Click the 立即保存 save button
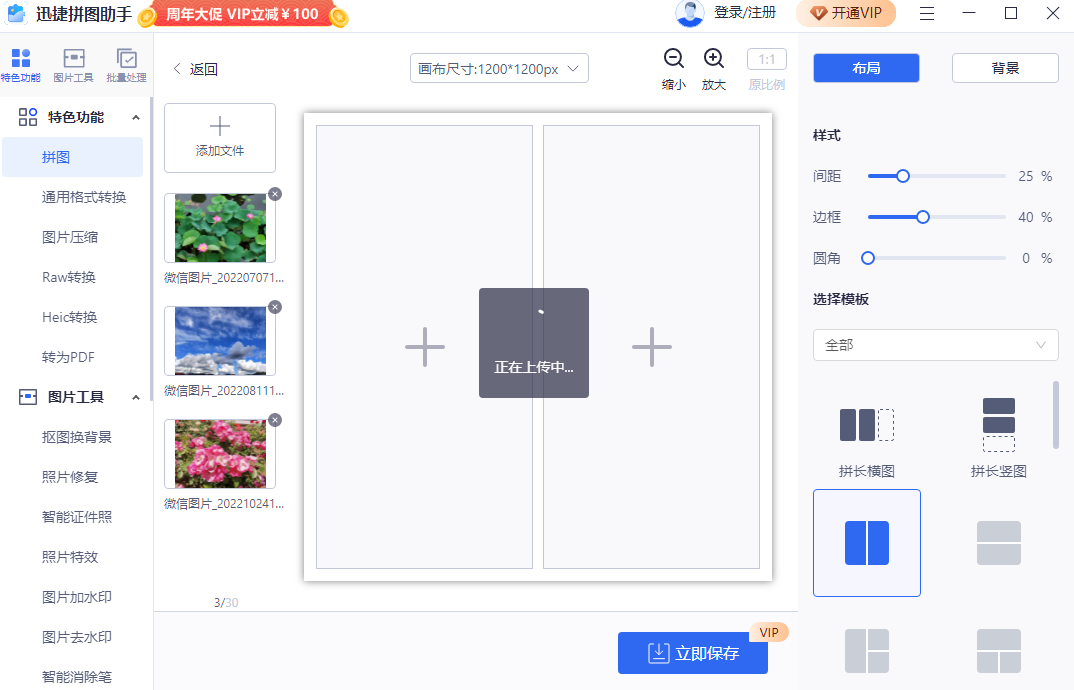Viewport: 1074px width, 690px height. [693, 653]
